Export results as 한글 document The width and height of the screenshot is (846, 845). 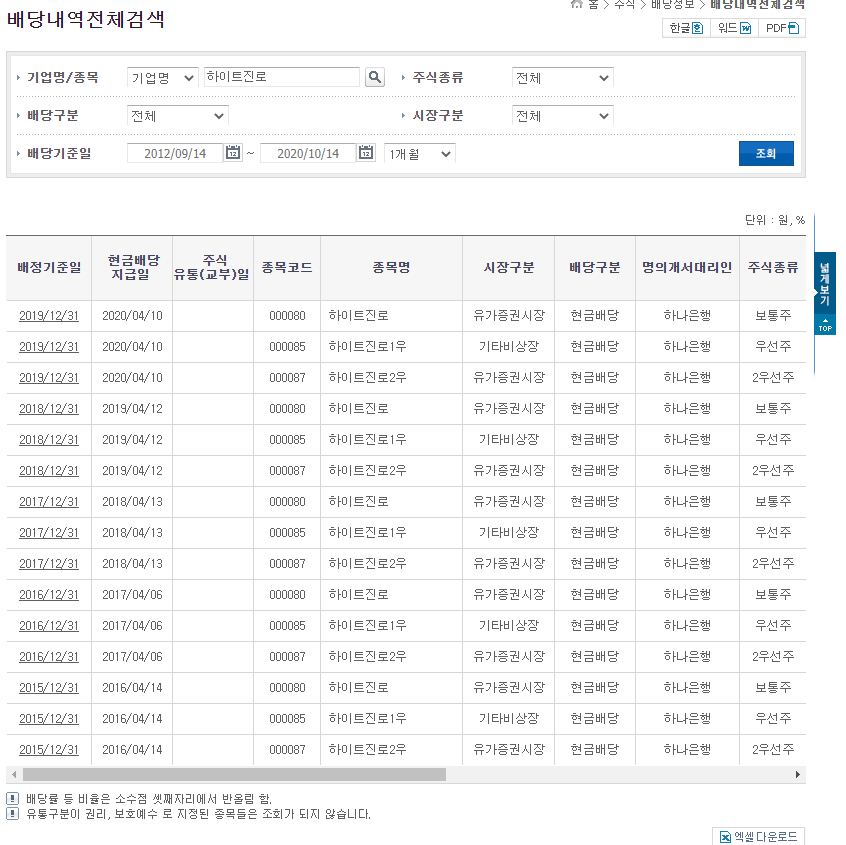(686, 28)
